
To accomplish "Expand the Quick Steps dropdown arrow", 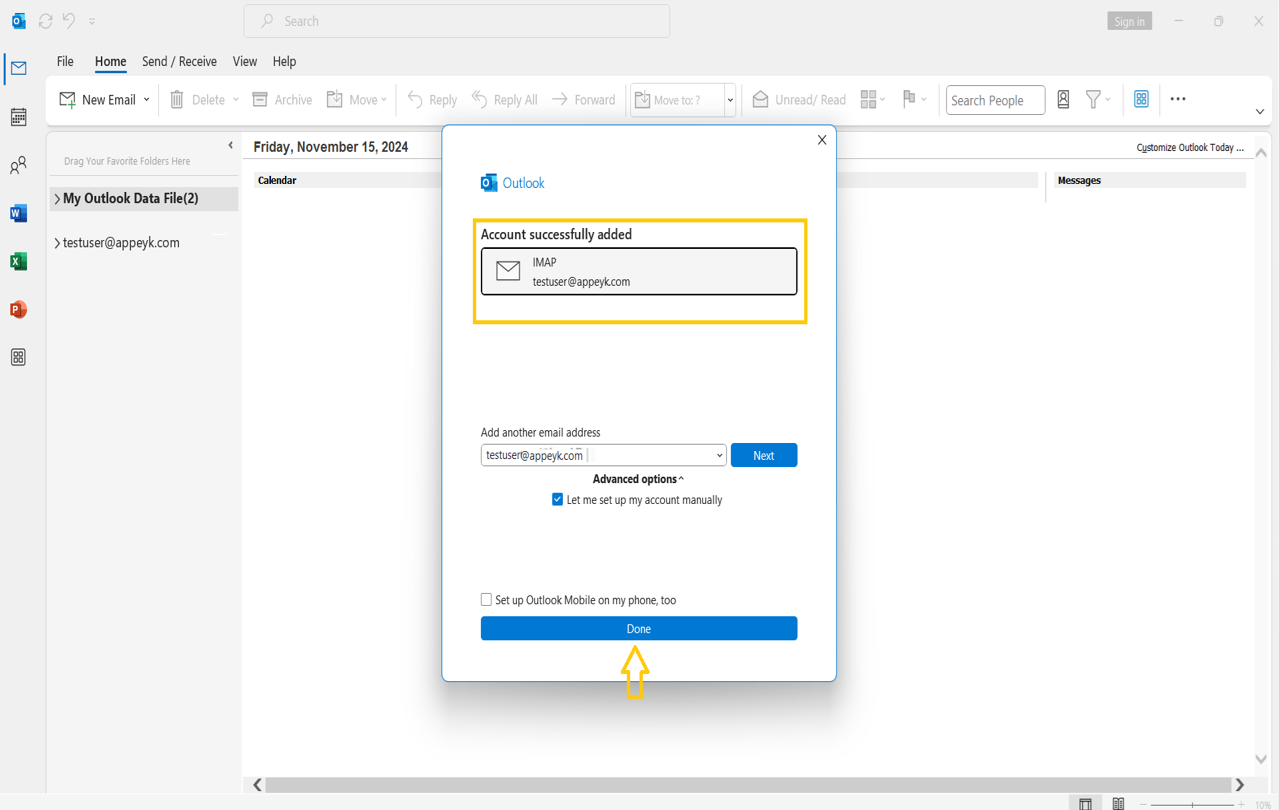I will point(731,100).
